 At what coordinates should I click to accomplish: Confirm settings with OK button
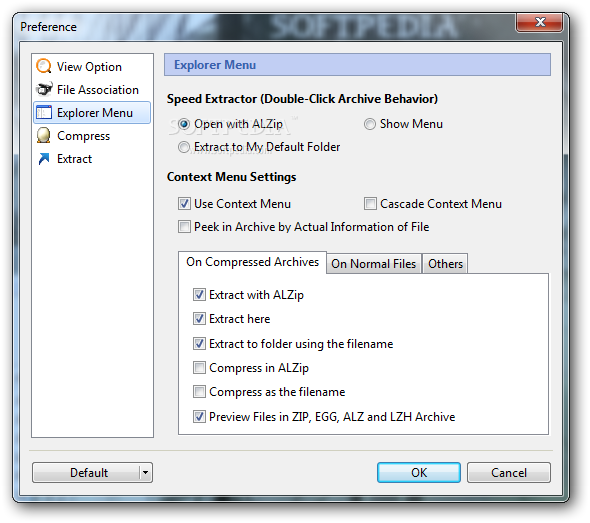419,473
